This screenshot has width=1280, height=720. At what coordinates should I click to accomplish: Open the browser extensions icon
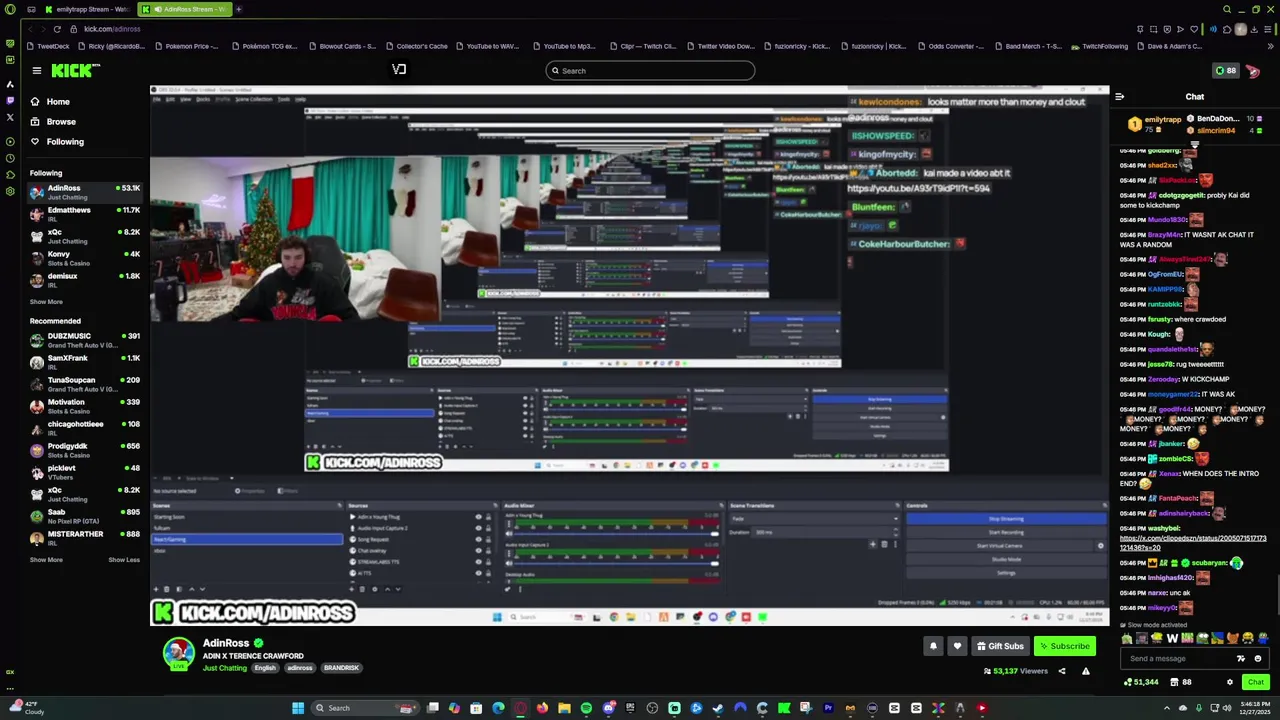click(1227, 29)
